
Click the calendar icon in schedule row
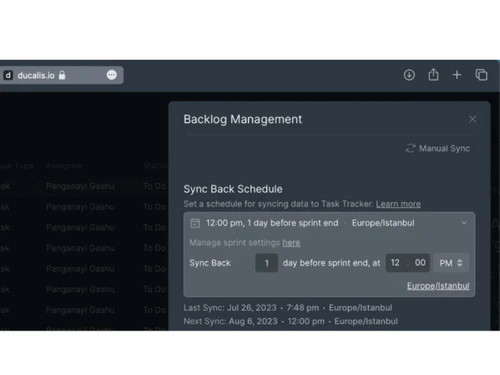(x=195, y=223)
